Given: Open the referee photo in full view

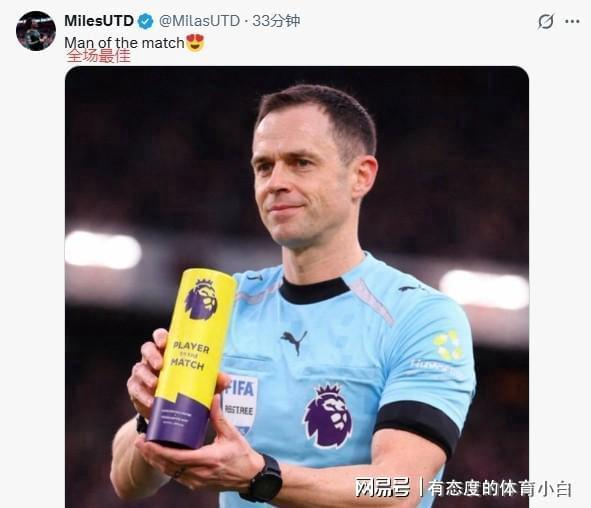Looking at the screenshot, I should tap(297, 287).
